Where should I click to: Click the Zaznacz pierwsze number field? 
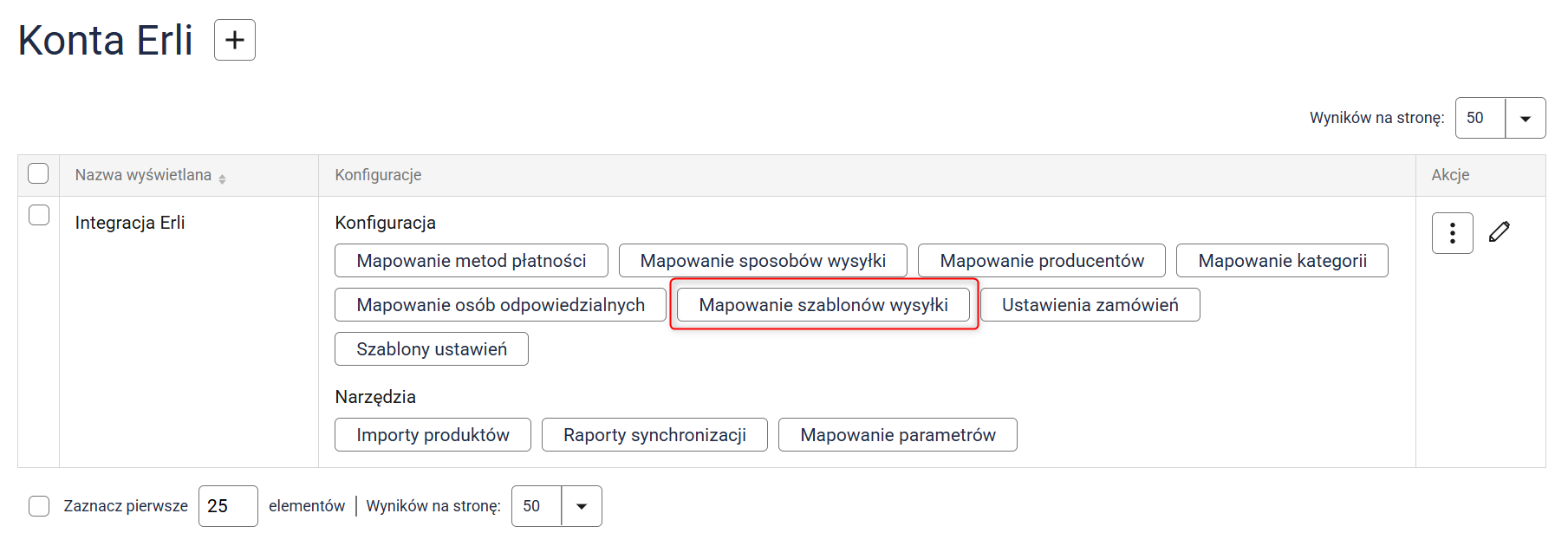tap(227, 506)
